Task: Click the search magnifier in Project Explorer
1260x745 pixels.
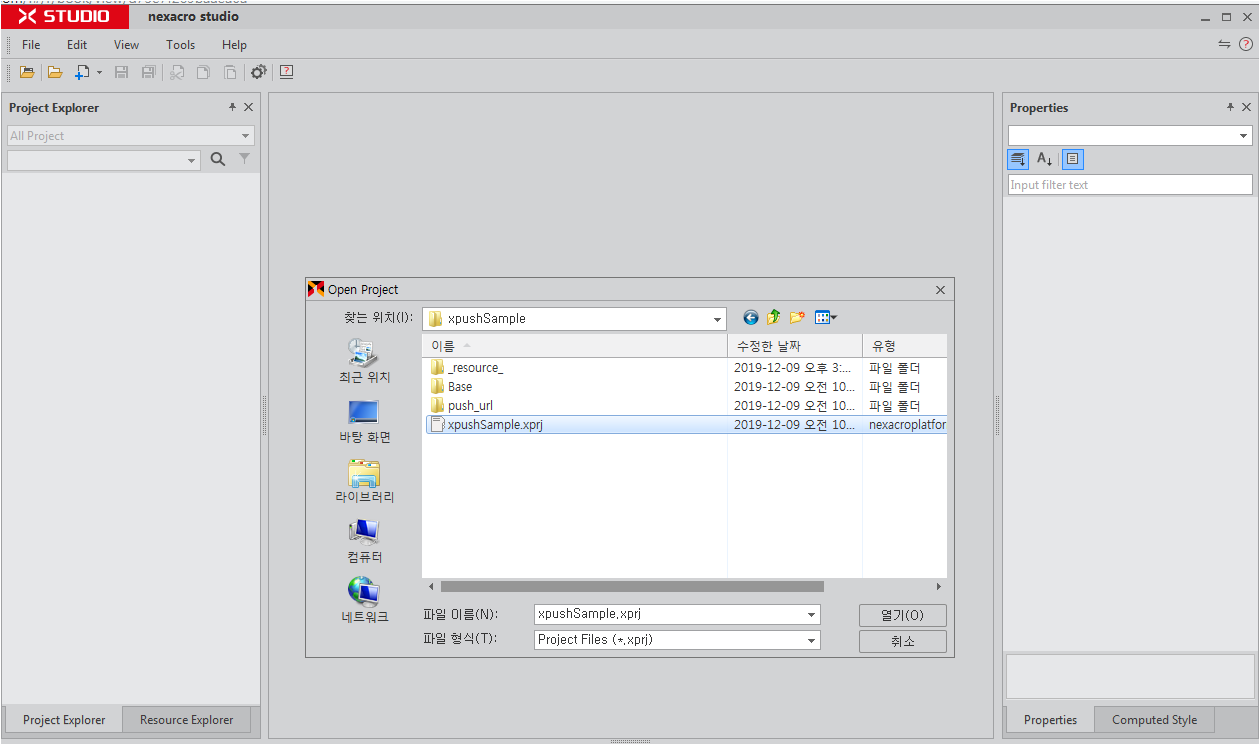Action: tap(218, 159)
